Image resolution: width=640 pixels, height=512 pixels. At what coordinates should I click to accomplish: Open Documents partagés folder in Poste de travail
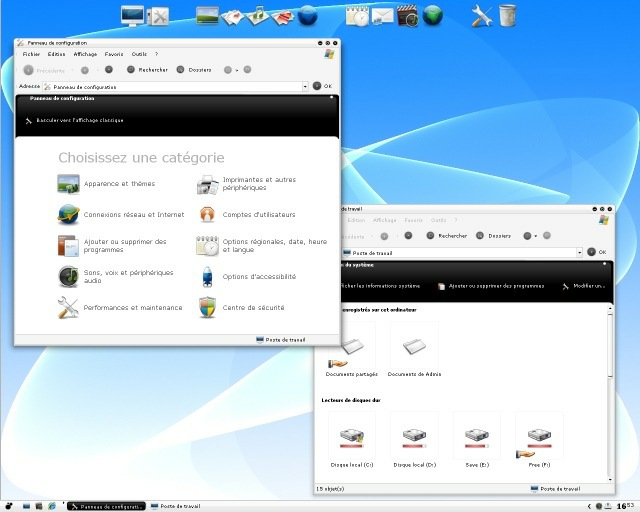[x=352, y=349]
